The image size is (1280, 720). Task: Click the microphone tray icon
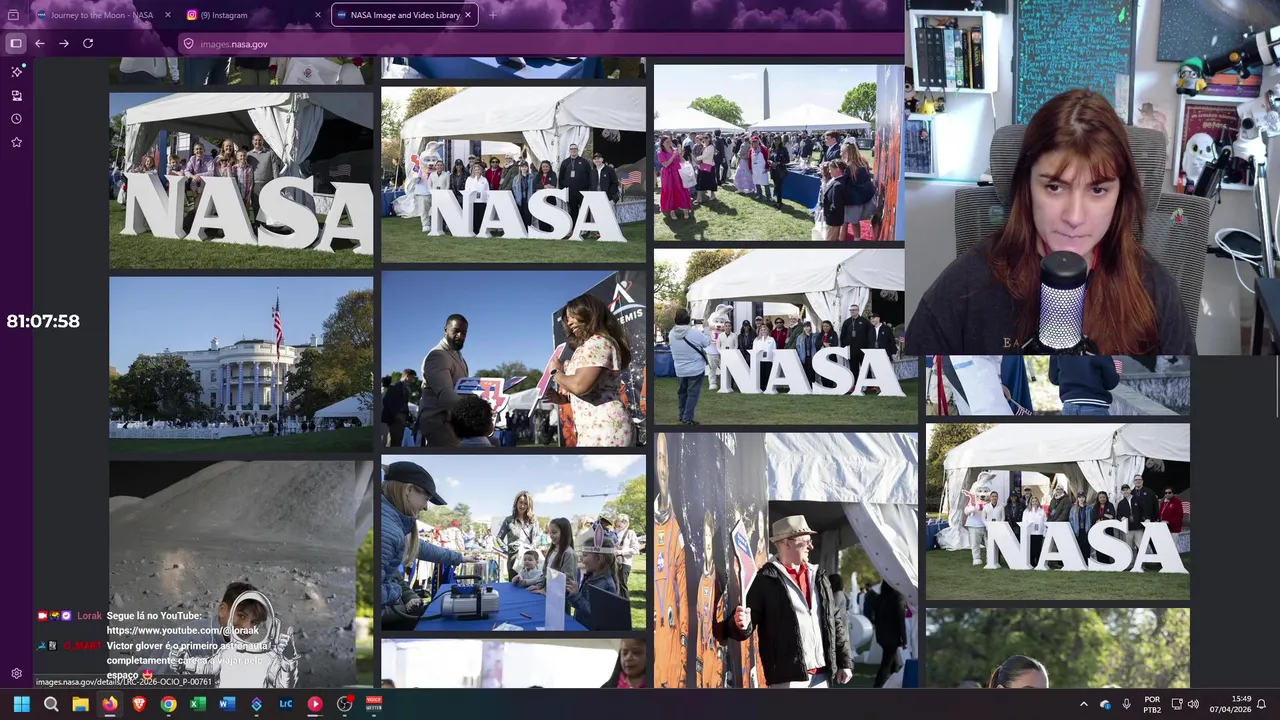pyautogui.click(x=1127, y=704)
